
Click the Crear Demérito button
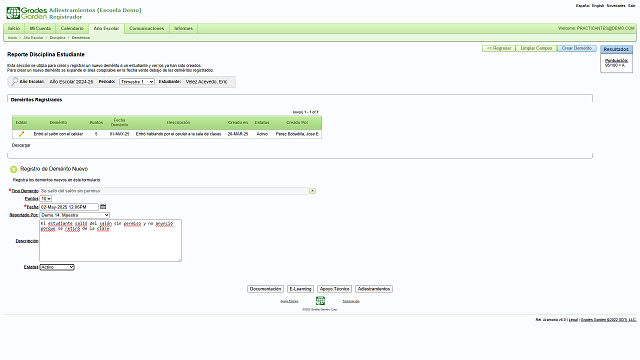pos(577,48)
